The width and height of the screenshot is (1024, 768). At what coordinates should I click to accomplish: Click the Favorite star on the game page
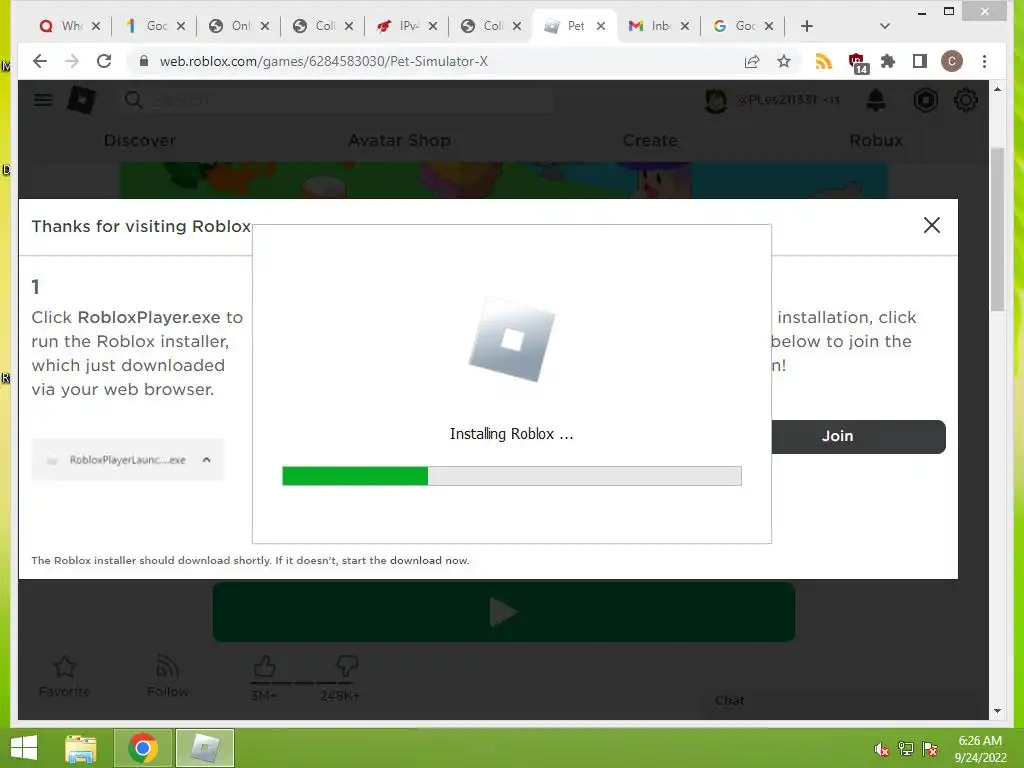pos(64,666)
